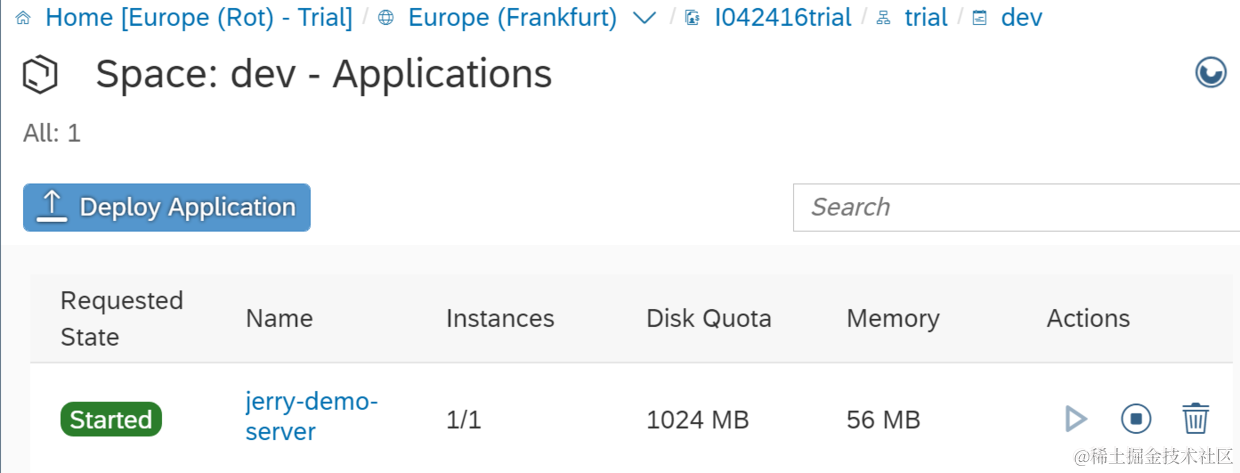1240x473 pixels.
Task: Navigate to the I042416trial subaccount link
Action: [783, 18]
